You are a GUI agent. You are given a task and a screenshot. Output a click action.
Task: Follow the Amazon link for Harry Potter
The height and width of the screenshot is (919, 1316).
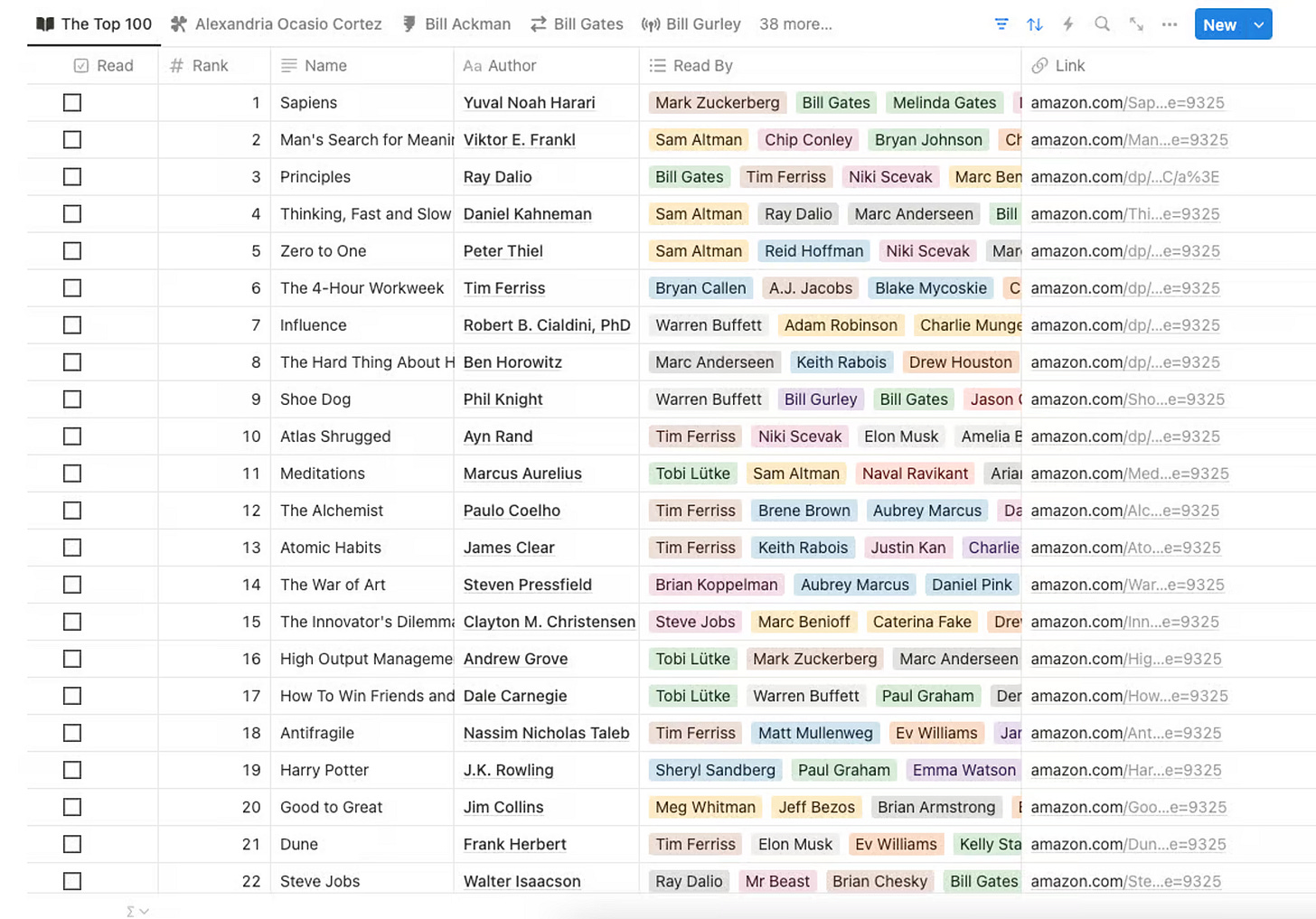(x=1126, y=770)
